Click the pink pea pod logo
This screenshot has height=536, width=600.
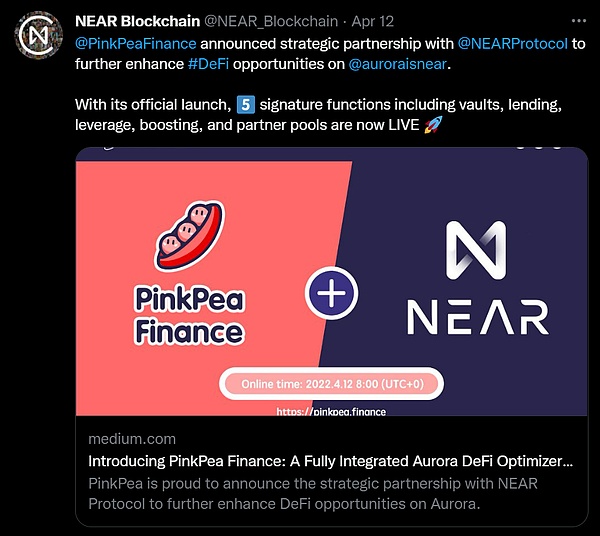[188, 240]
